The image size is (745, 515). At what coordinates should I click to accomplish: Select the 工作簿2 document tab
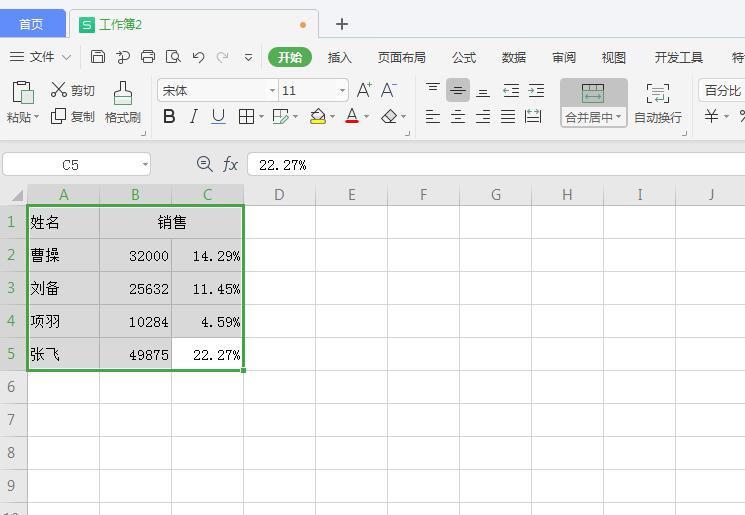click(194, 24)
